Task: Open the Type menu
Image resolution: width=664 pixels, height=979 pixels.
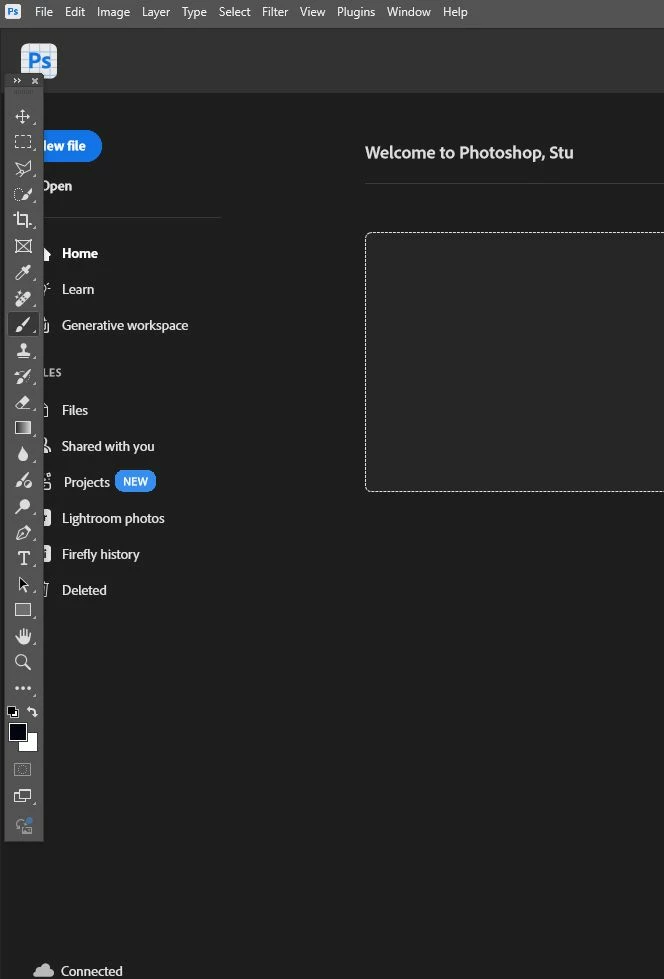Action: click(x=194, y=12)
